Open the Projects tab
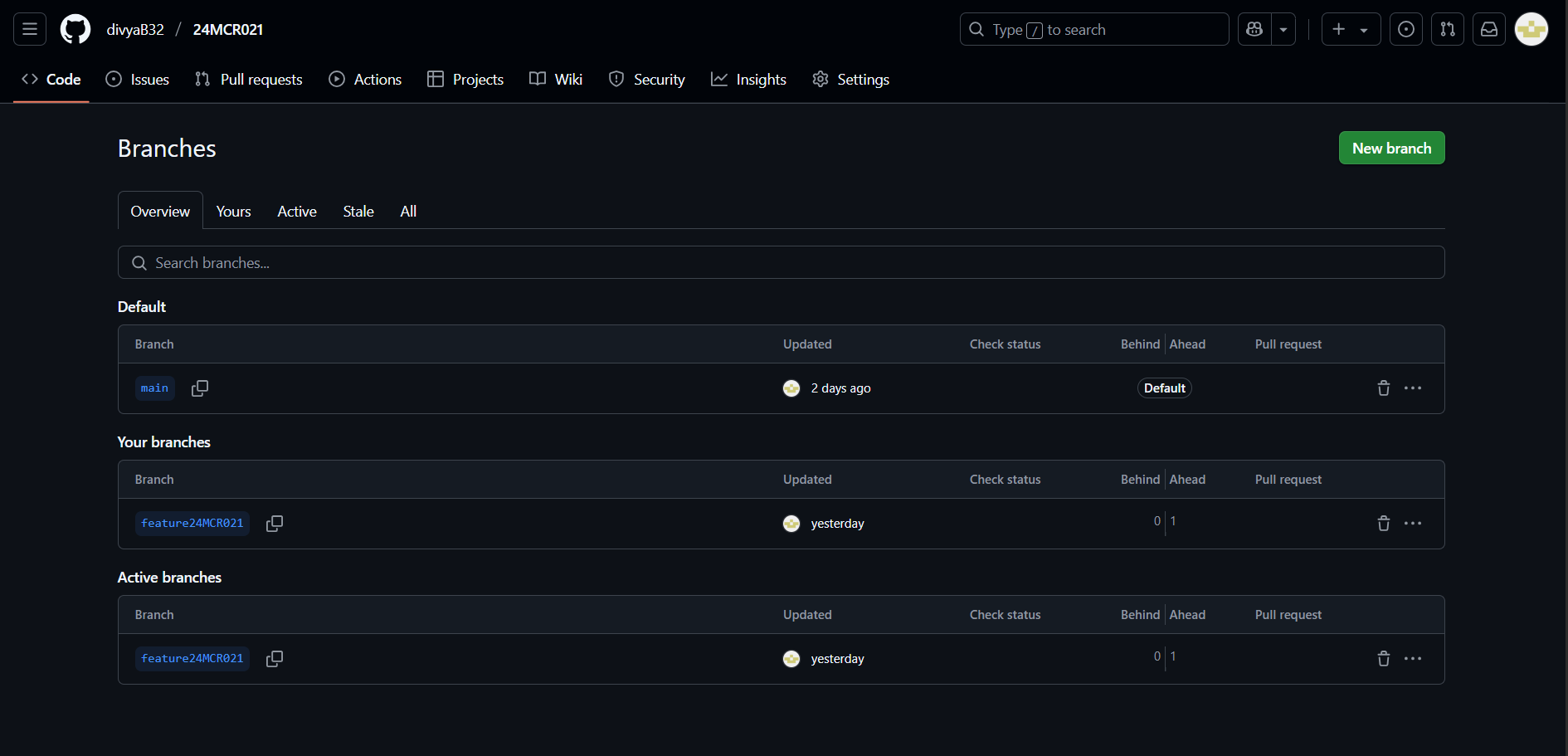The height and width of the screenshot is (756, 1568). coord(465,80)
